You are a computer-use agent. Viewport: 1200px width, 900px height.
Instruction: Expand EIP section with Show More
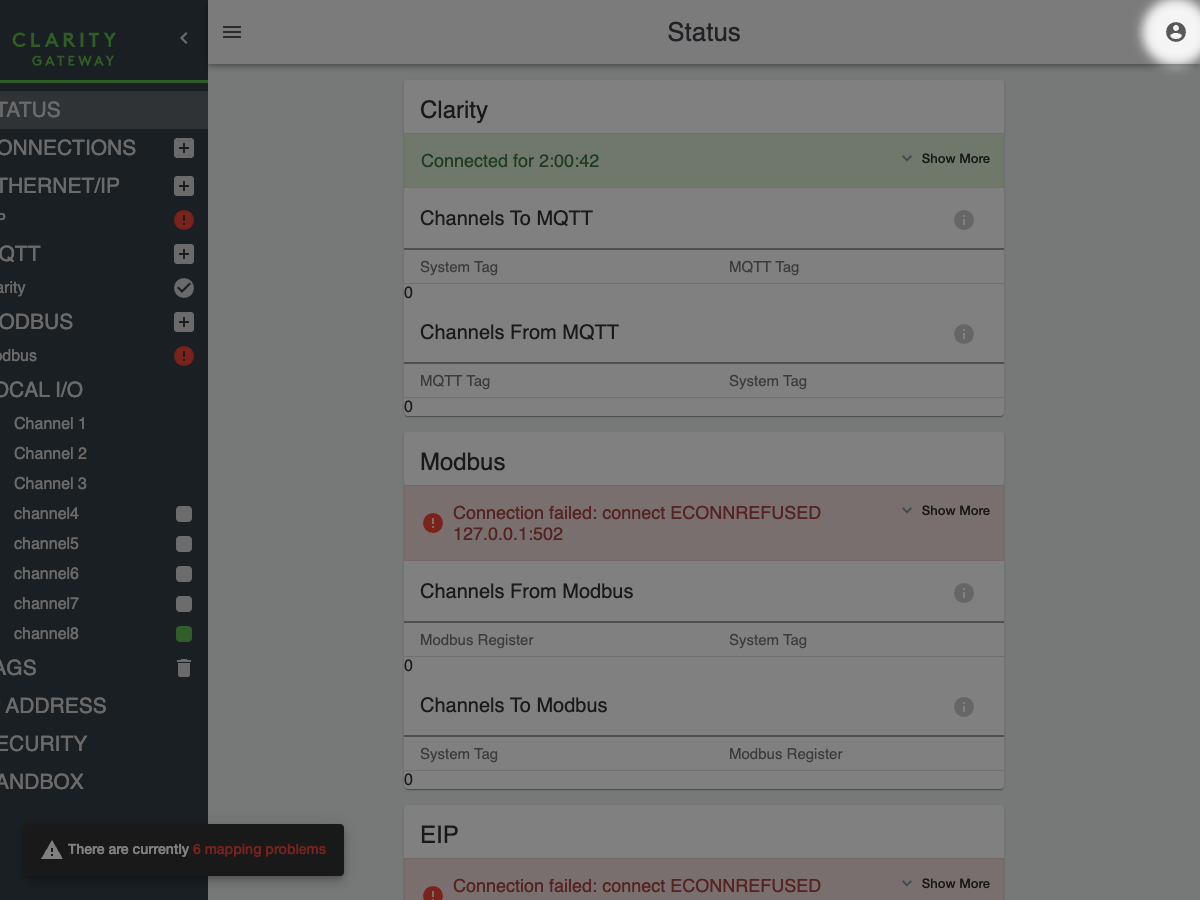tap(945, 884)
